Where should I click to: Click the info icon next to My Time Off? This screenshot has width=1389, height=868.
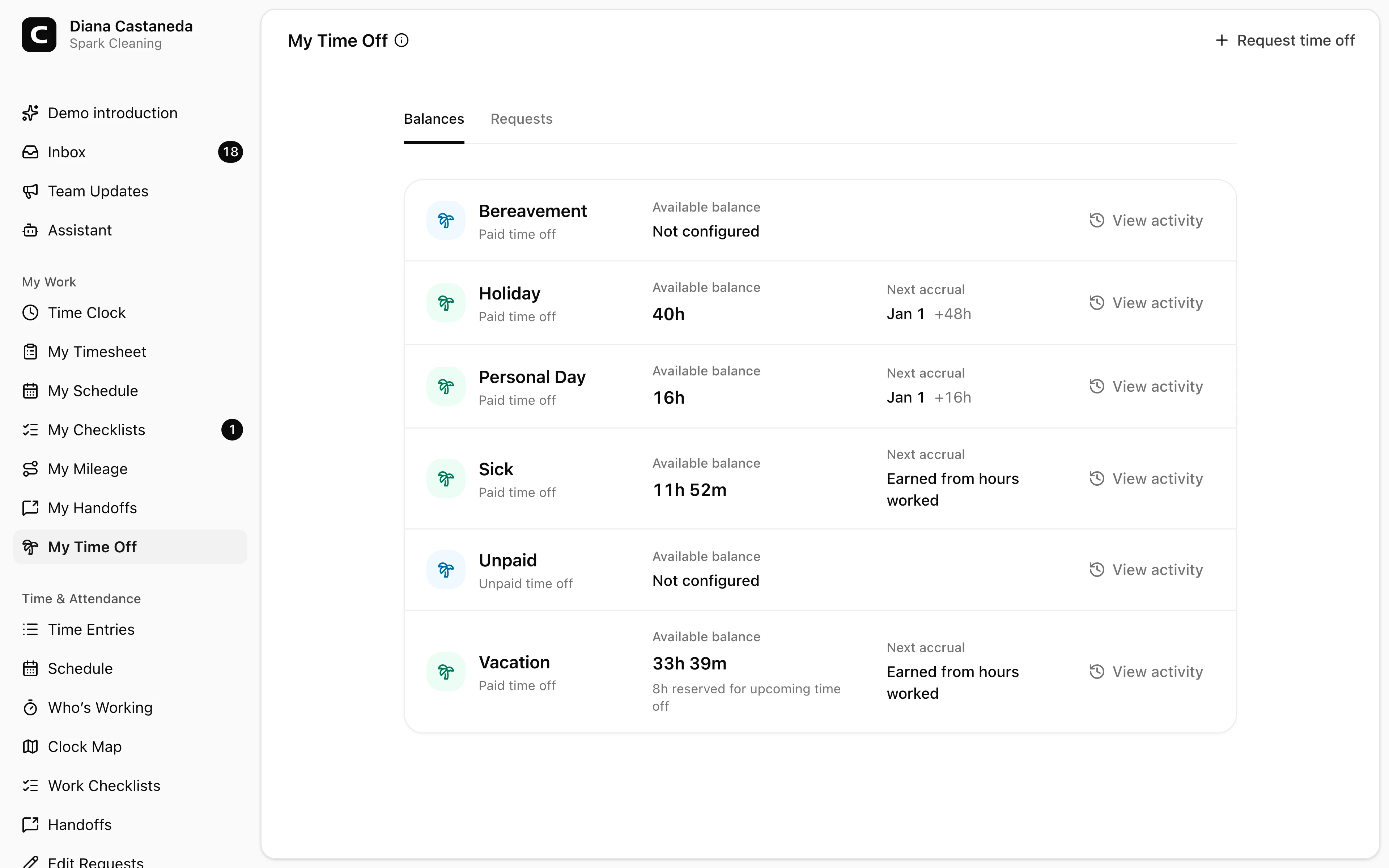coord(402,40)
